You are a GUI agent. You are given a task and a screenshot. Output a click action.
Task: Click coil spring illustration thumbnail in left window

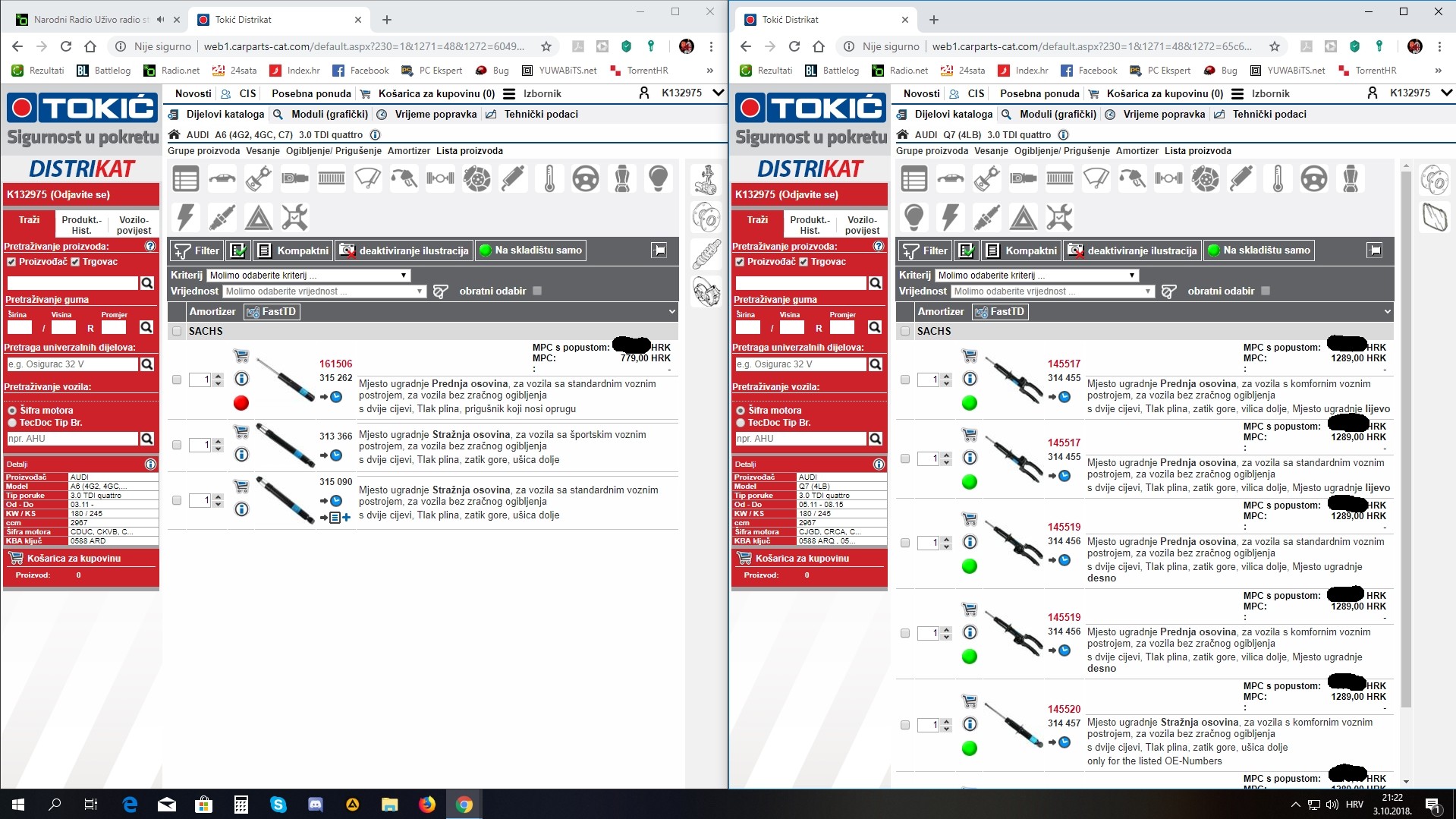click(x=706, y=255)
